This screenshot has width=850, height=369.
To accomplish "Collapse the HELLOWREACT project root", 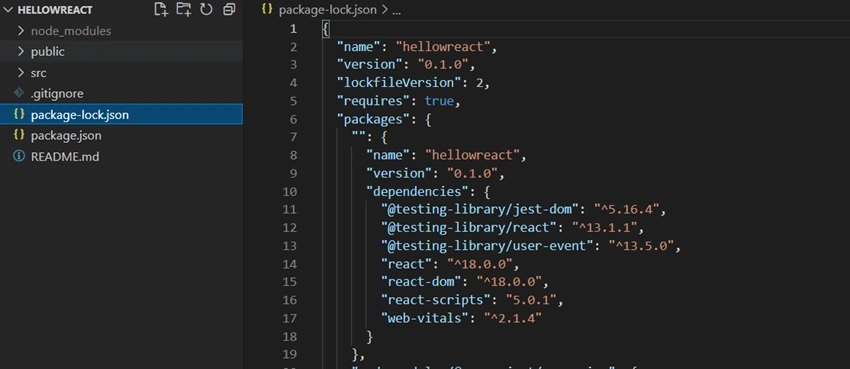I will pos(8,10).
